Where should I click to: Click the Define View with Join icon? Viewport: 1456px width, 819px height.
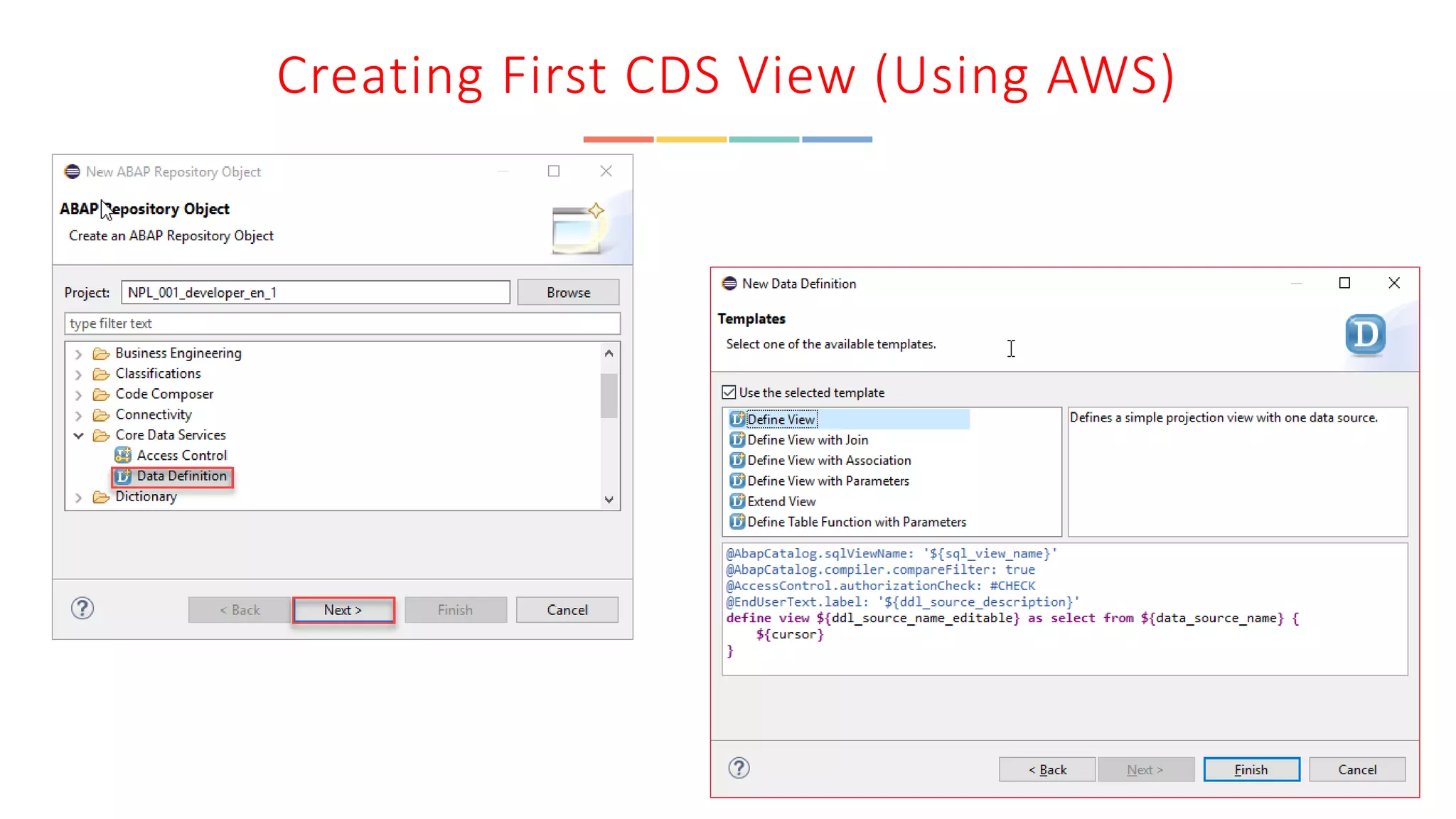[x=737, y=440]
